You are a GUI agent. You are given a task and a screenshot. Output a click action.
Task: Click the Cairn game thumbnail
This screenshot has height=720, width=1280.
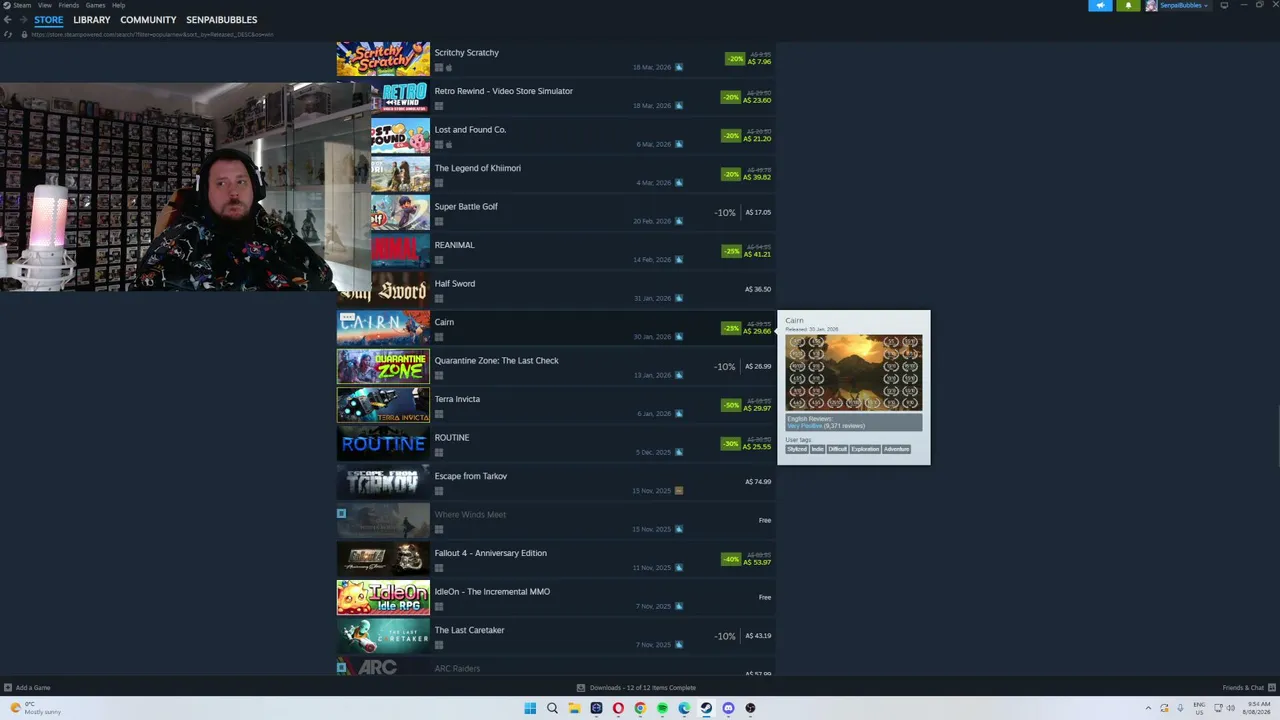click(383, 329)
